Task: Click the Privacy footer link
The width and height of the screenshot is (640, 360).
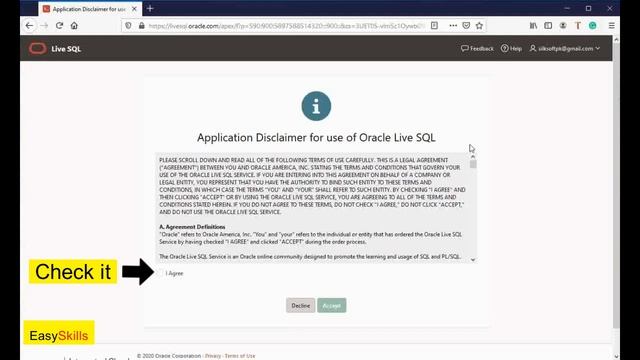Action: coord(213,356)
